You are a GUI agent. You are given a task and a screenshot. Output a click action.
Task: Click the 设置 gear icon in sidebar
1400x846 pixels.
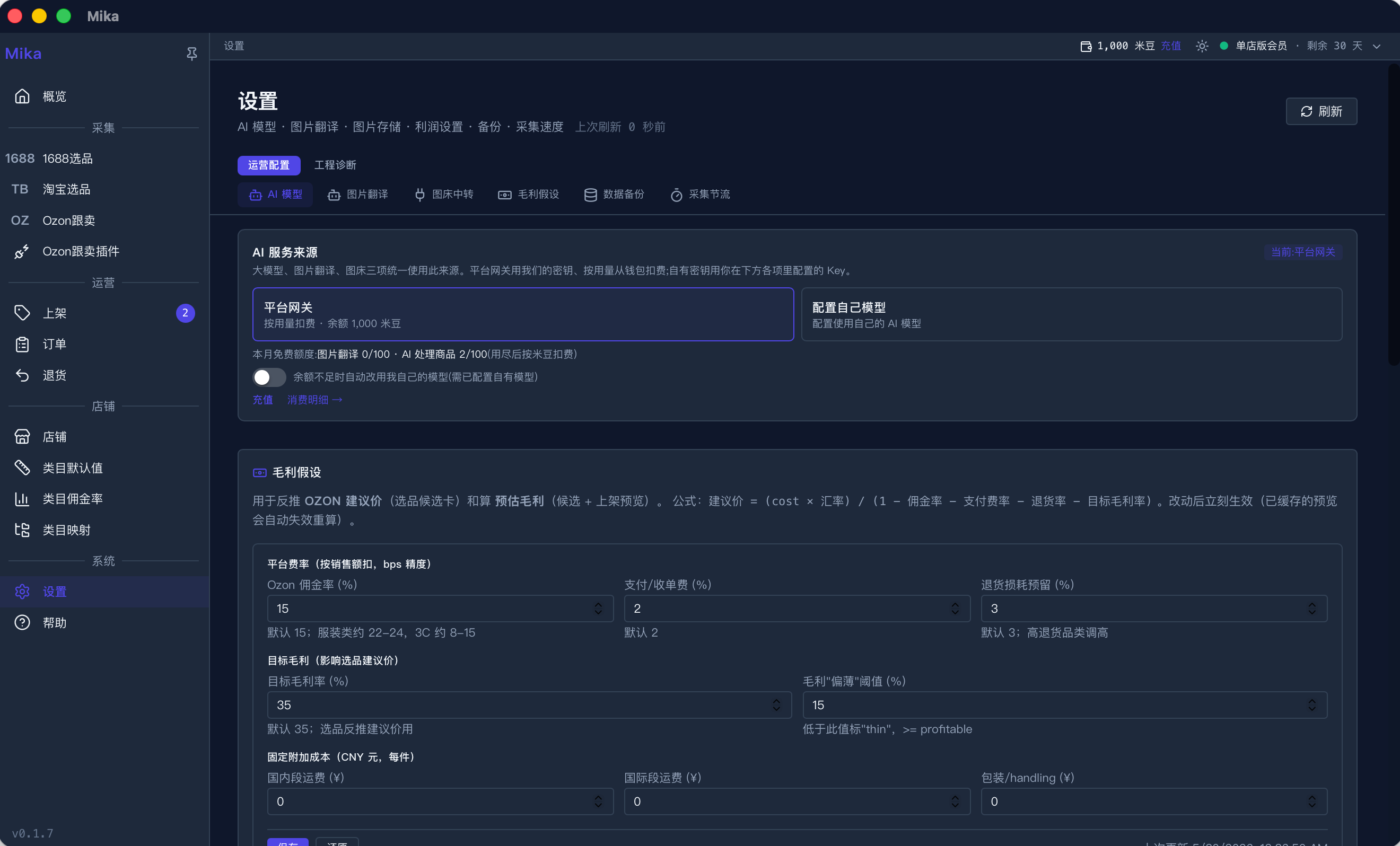[22, 592]
